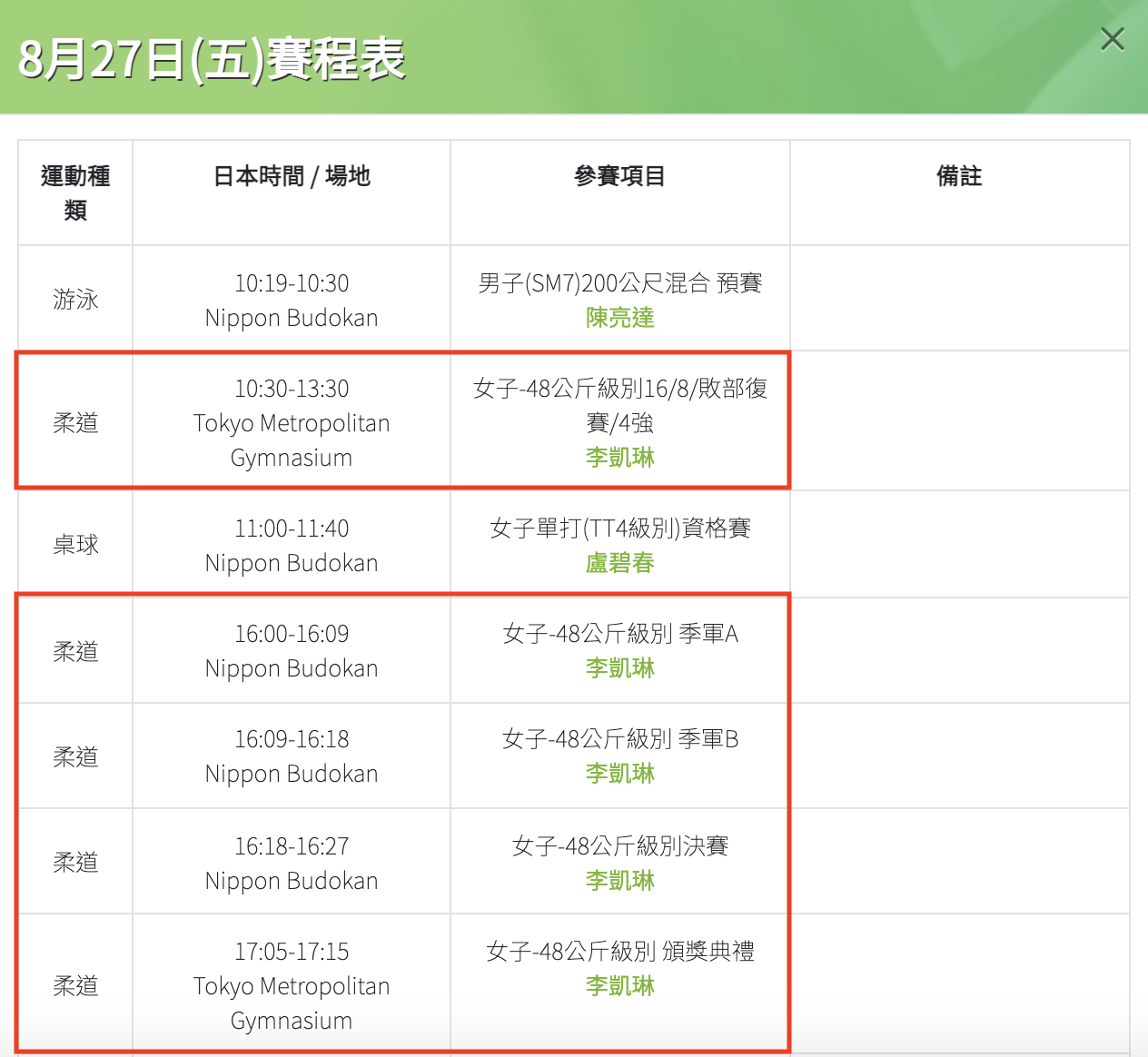1148x1057 pixels.
Task: Select the 桌球 sport cell
Action: point(75,545)
